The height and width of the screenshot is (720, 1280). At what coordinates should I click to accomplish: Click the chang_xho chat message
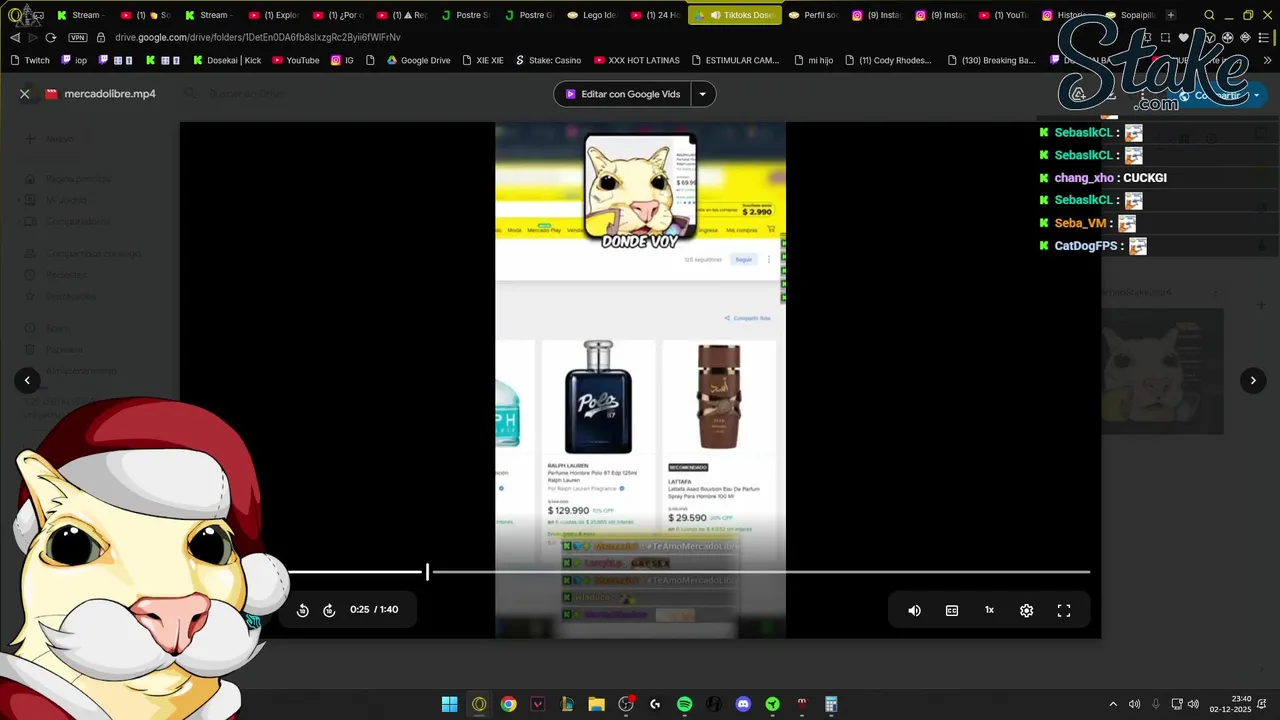[x=1111, y=178]
